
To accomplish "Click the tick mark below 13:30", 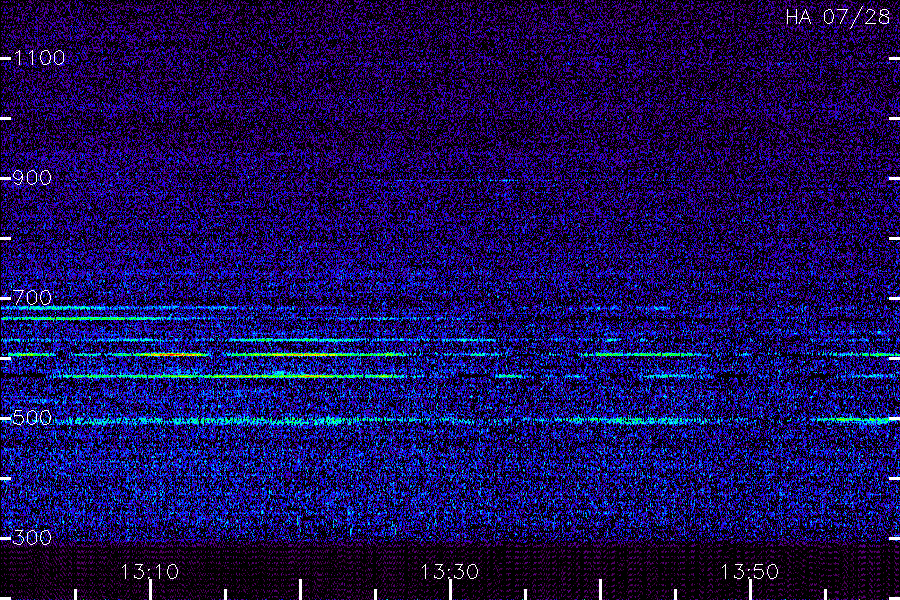I will [x=450, y=590].
